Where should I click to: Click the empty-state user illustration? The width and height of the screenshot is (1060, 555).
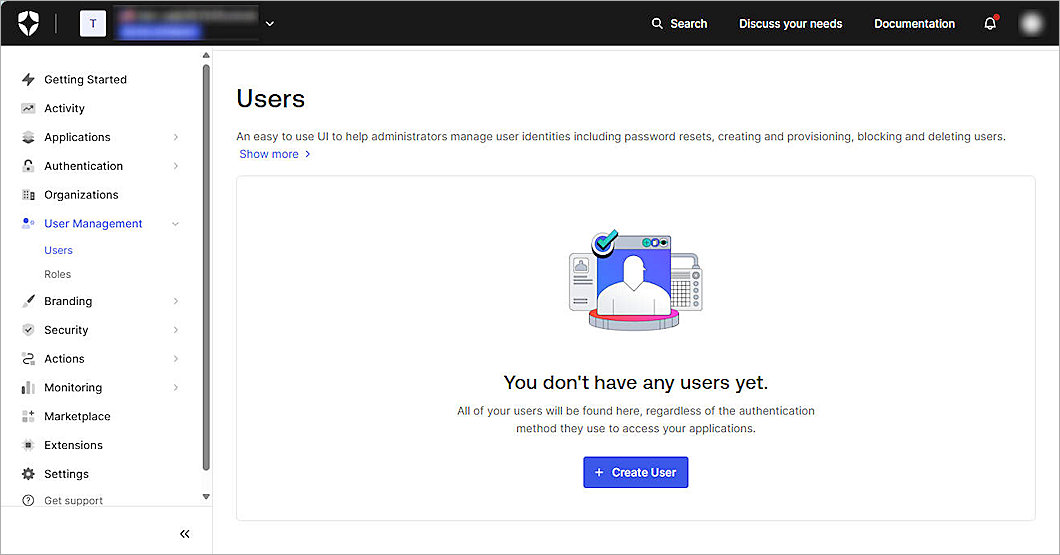click(635, 279)
